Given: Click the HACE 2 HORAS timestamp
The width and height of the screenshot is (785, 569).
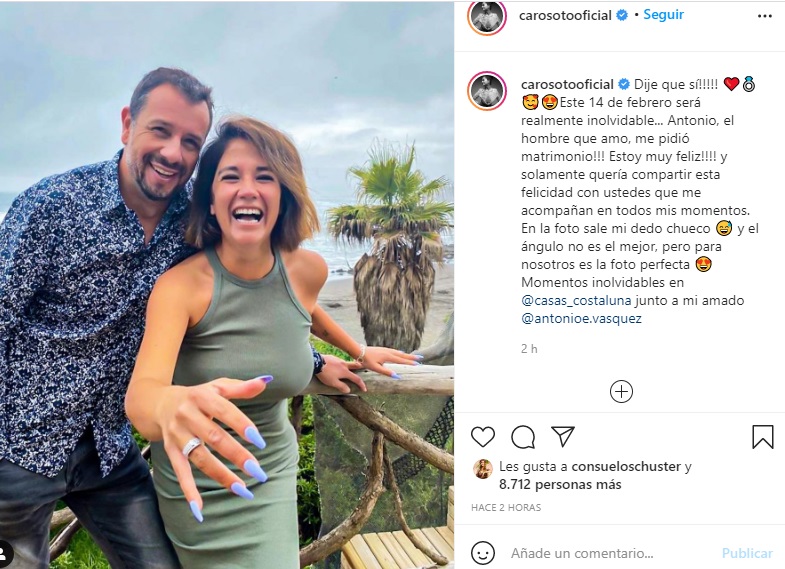Looking at the screenshot, I should coord(506,508).
